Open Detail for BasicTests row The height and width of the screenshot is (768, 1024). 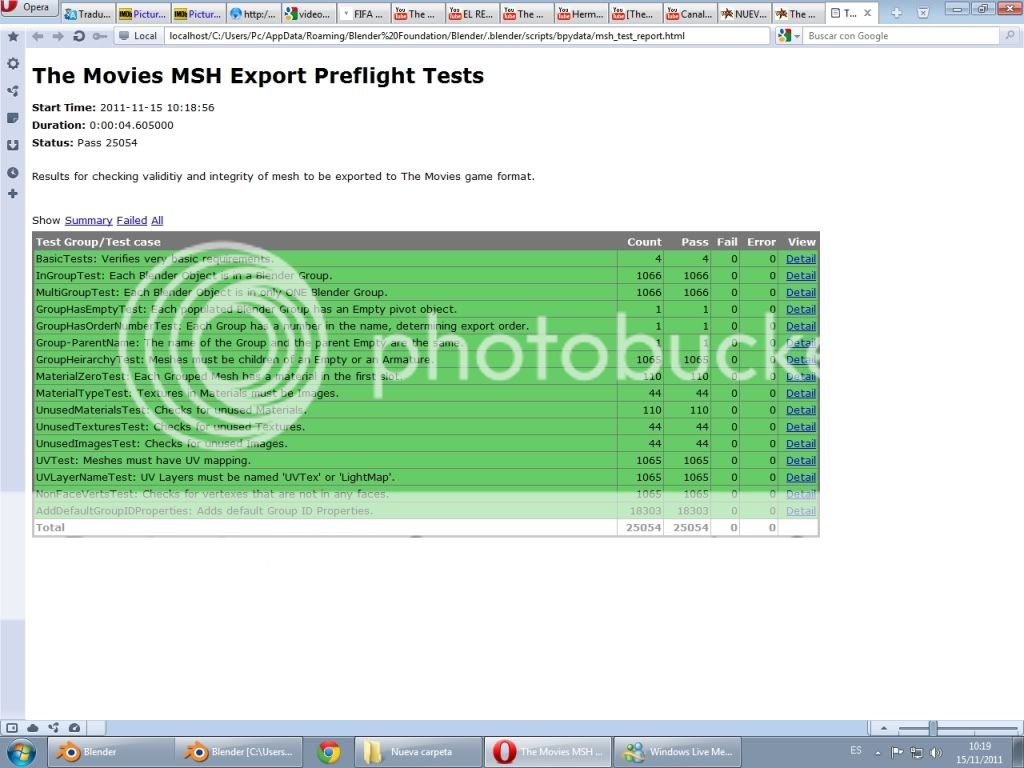pyautogui.click(x=801, y=259)
